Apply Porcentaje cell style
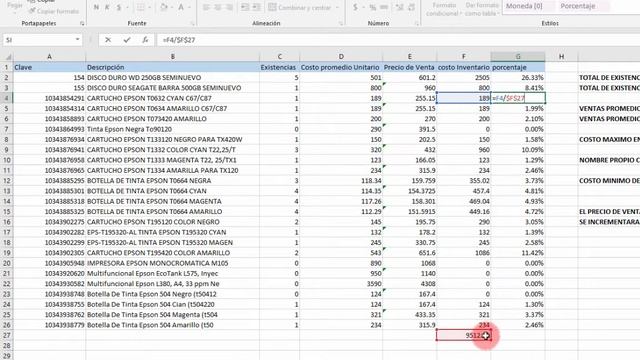Viewport: 640px width, 360px height. pos(583,6)
